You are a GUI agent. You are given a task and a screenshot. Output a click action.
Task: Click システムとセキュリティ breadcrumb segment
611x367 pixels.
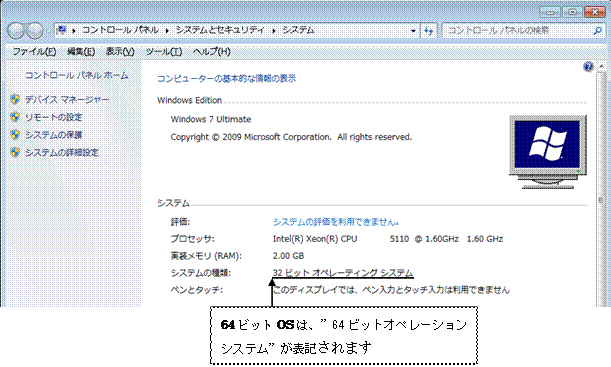pos(220,30)
